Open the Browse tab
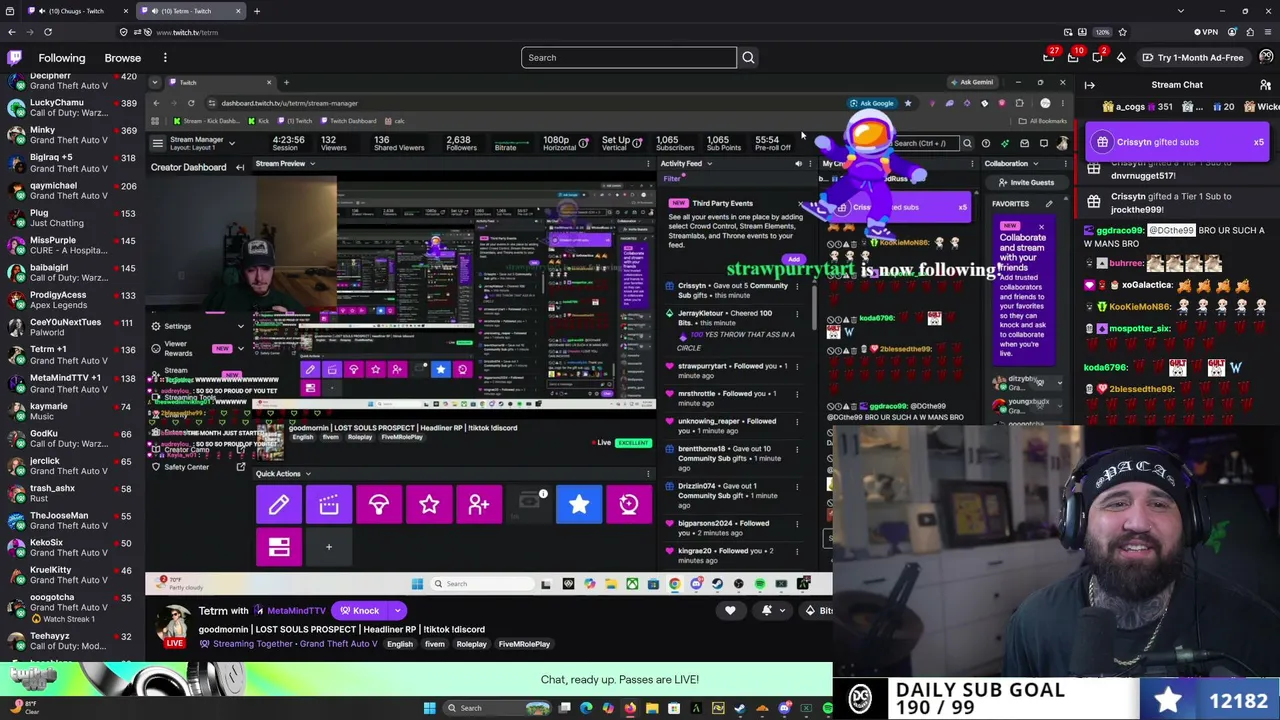 123,58
